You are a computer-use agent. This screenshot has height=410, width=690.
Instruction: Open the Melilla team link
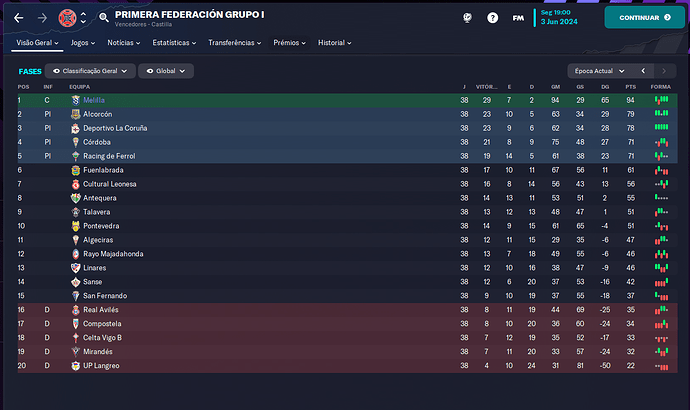pos(94,100)
